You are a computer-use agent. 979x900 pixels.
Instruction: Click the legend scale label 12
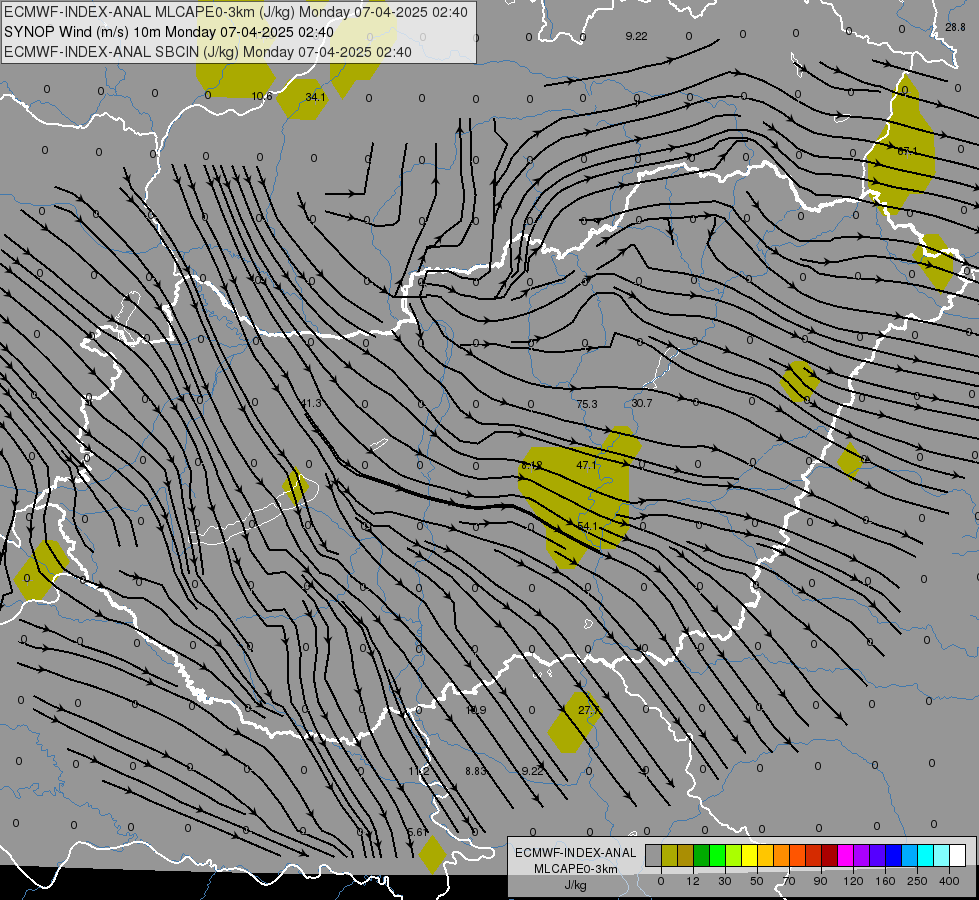click(693, 881)
